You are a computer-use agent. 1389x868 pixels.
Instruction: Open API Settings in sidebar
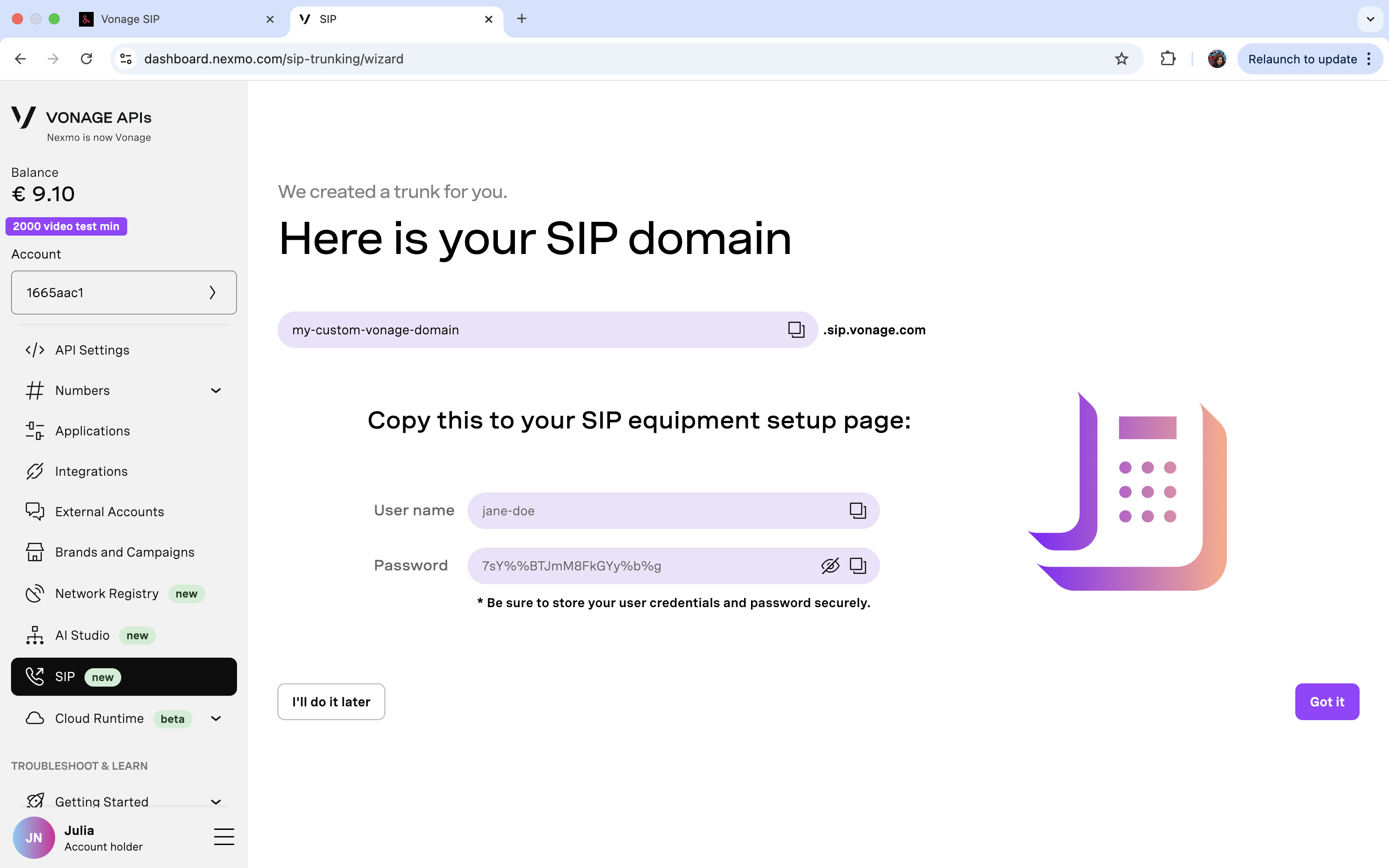click(x=92, y=349)
